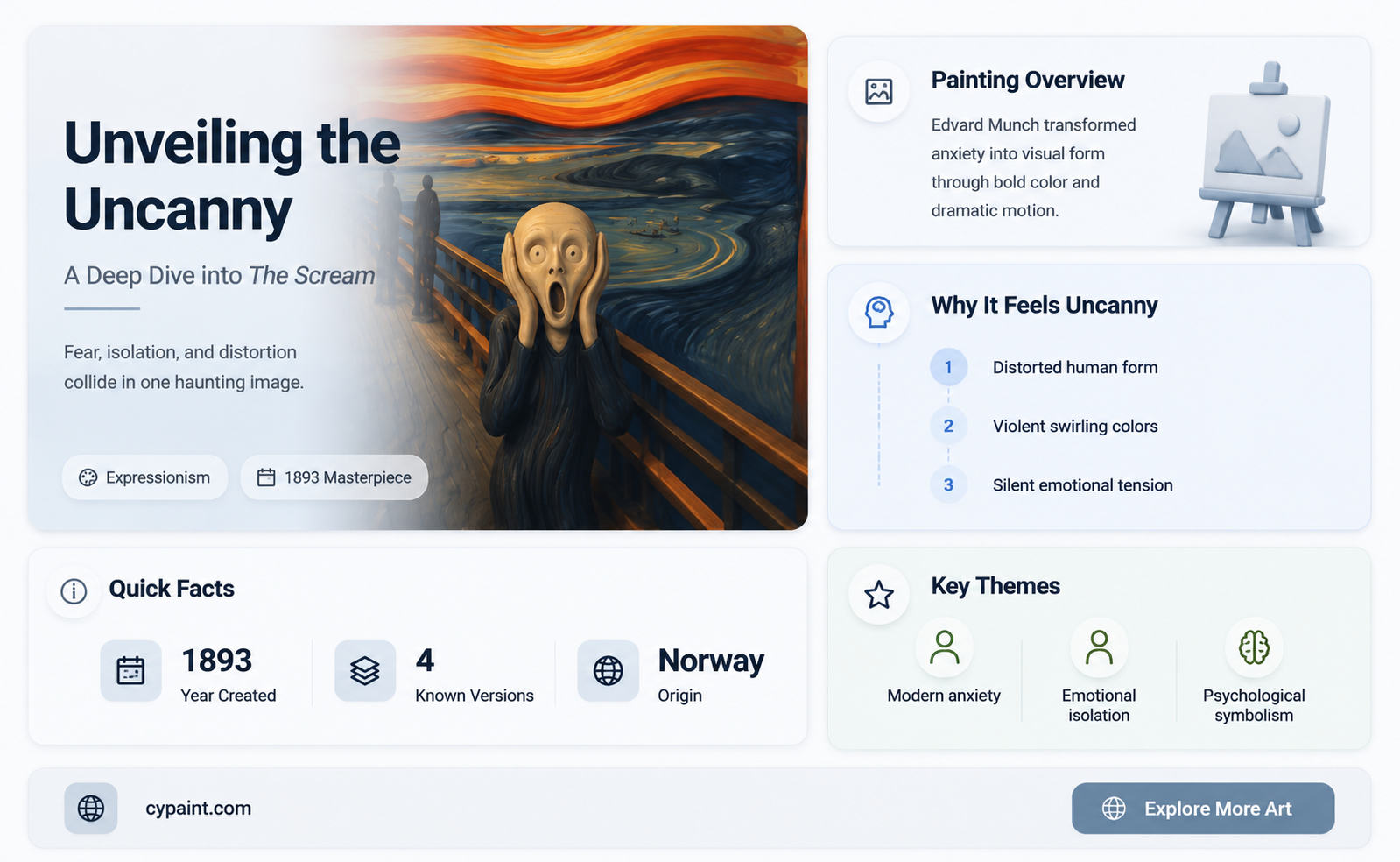Select the 1893 Masterpiece tag chip
The width and height of the screenshot is (1400, 862).
pyautogui.click(x=334, y=477)
